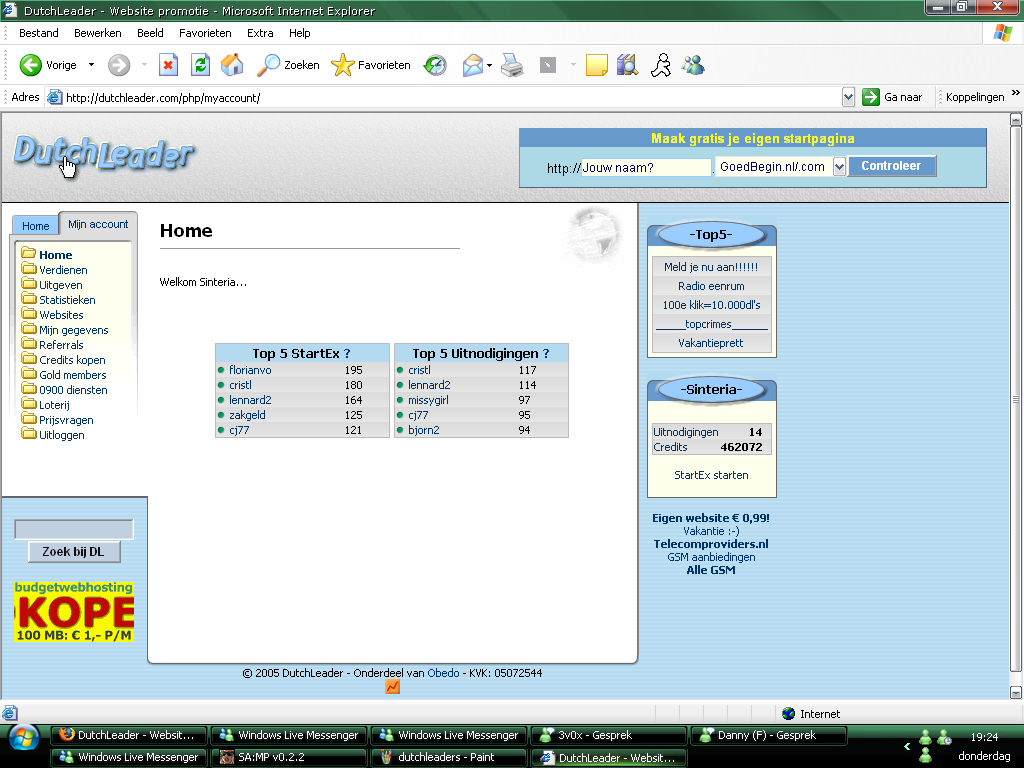Screen dimensions: 1024x768
Task: Open the Favorieten menu in the menu bar
Action: [x=205, y=33]
